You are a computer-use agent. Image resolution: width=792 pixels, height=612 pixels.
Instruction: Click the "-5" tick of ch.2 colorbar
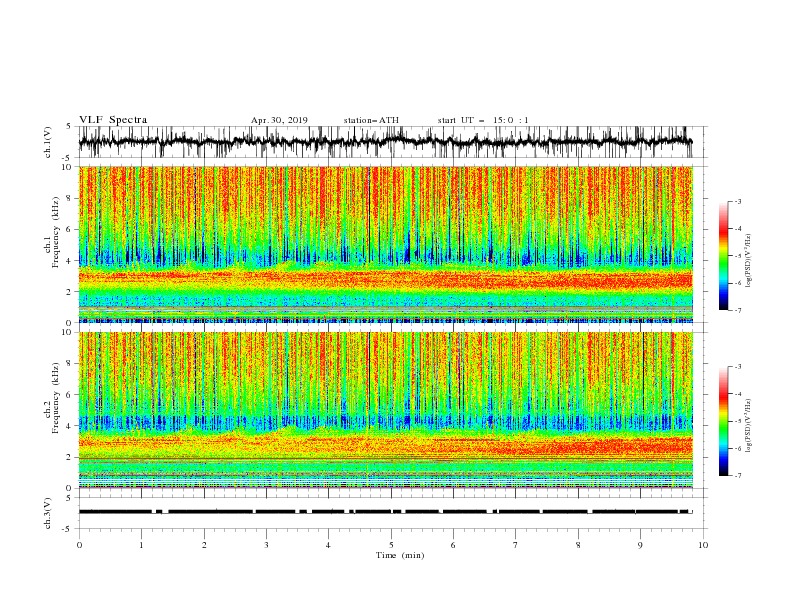point(737,421)
